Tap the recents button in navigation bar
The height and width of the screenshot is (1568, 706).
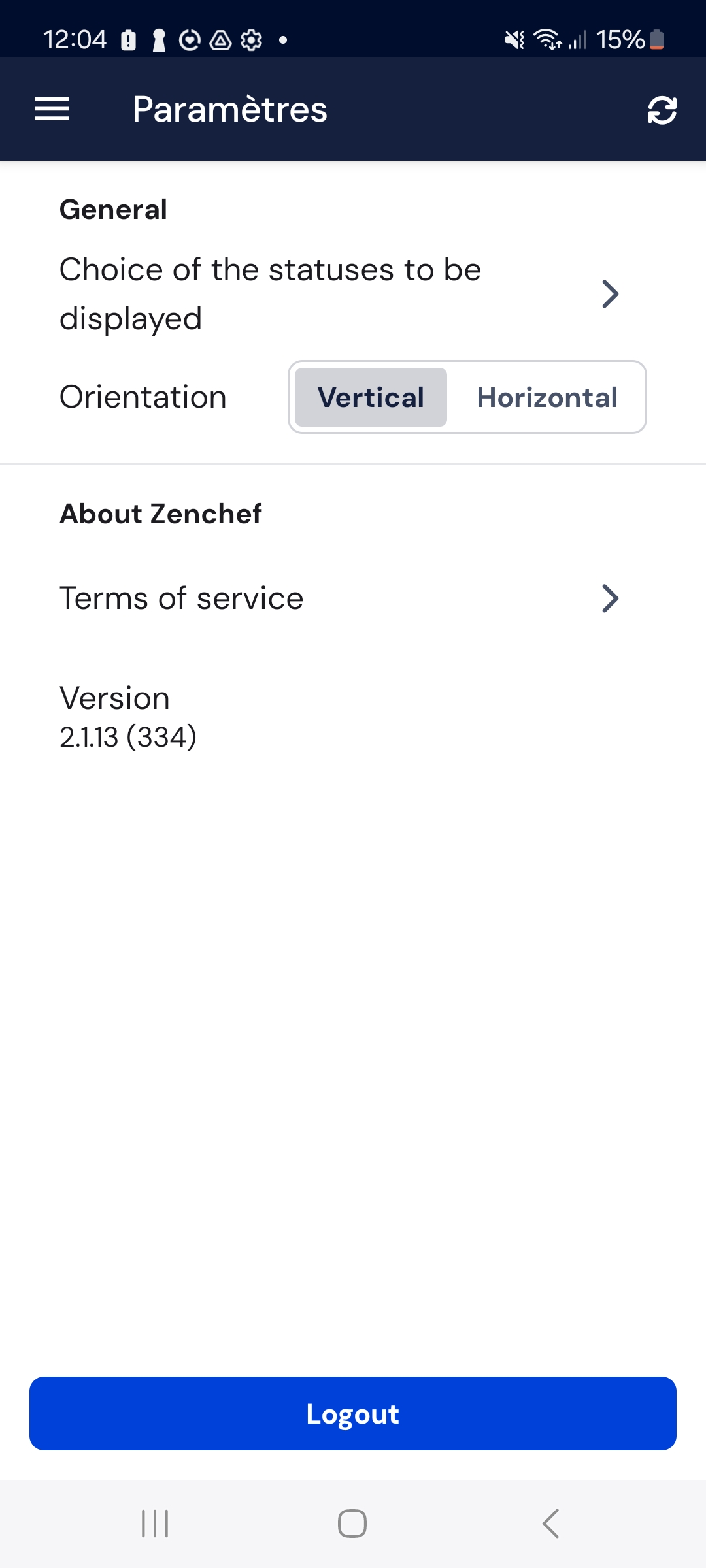click(x=155, y=1524)
